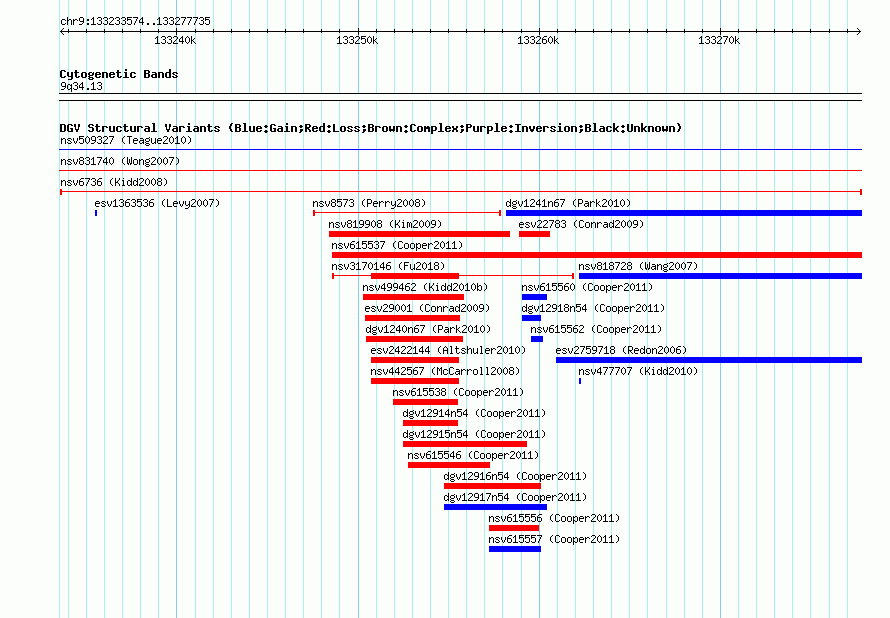The height and width of the screenshot is (618, 890).
Task: Select the esv2422144 (Altshuler2010) red bar
Action: click(x=415, y=360)
